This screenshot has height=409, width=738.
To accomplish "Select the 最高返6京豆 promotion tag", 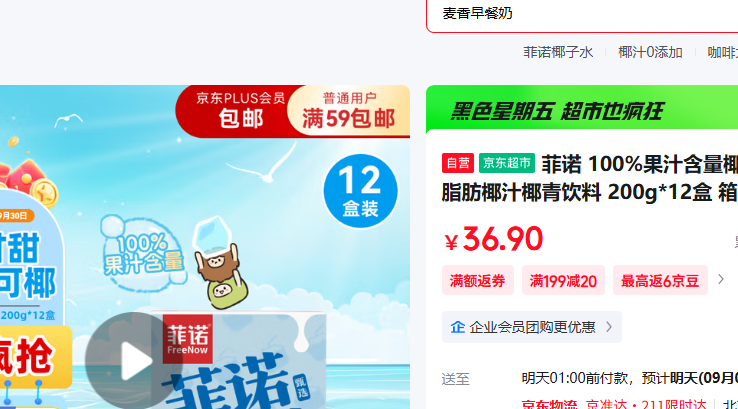I will pos(660,281).
